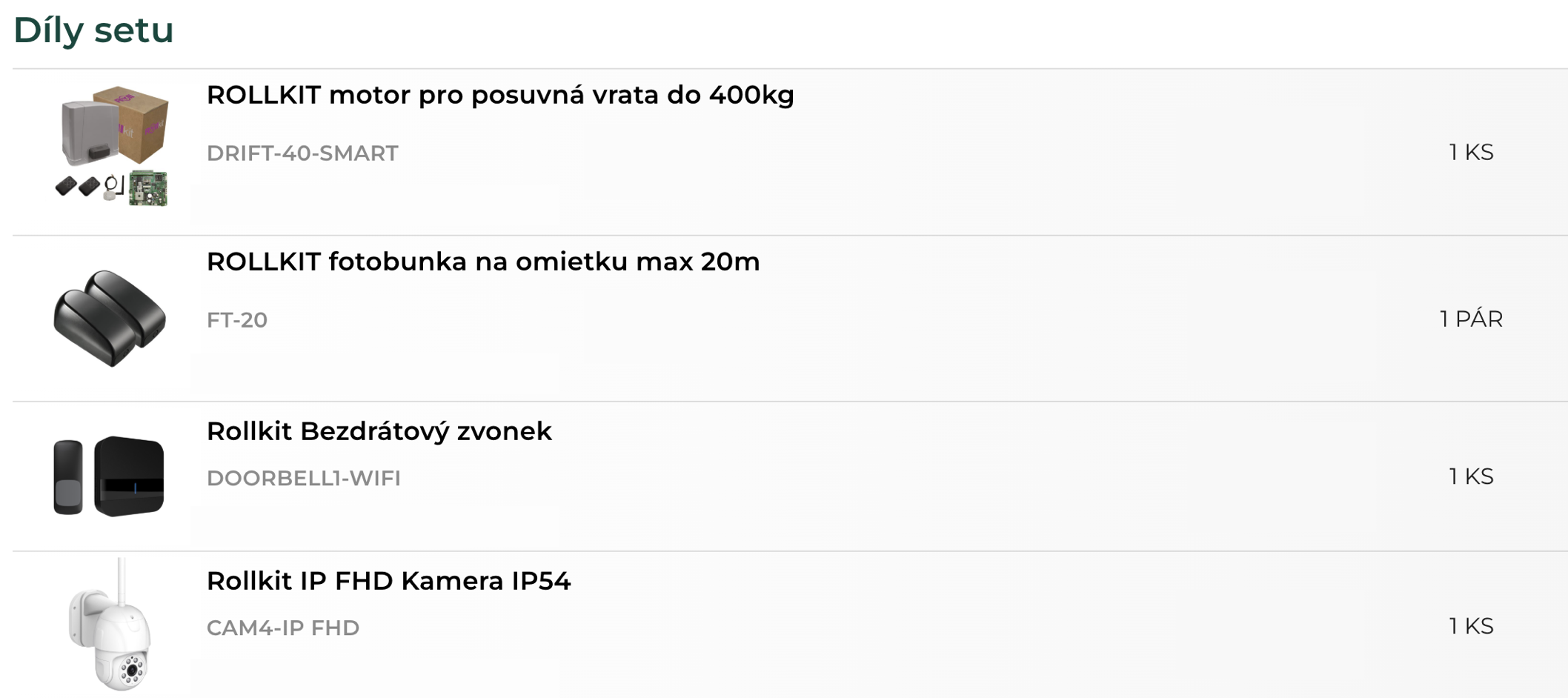This screenshot has width=1568, height=698.
Task: Click the doorbell receiver unit picture
Action: point(129,476)
